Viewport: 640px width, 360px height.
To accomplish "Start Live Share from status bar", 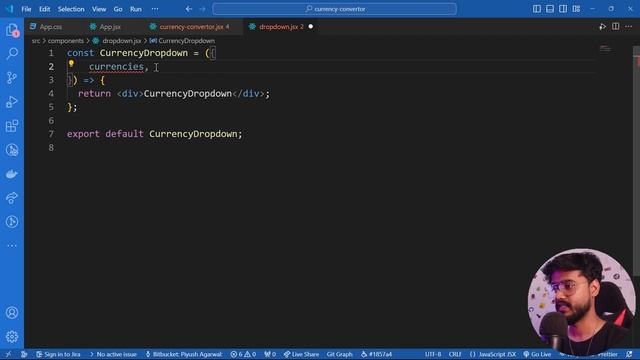I will (x=301, y=354).
